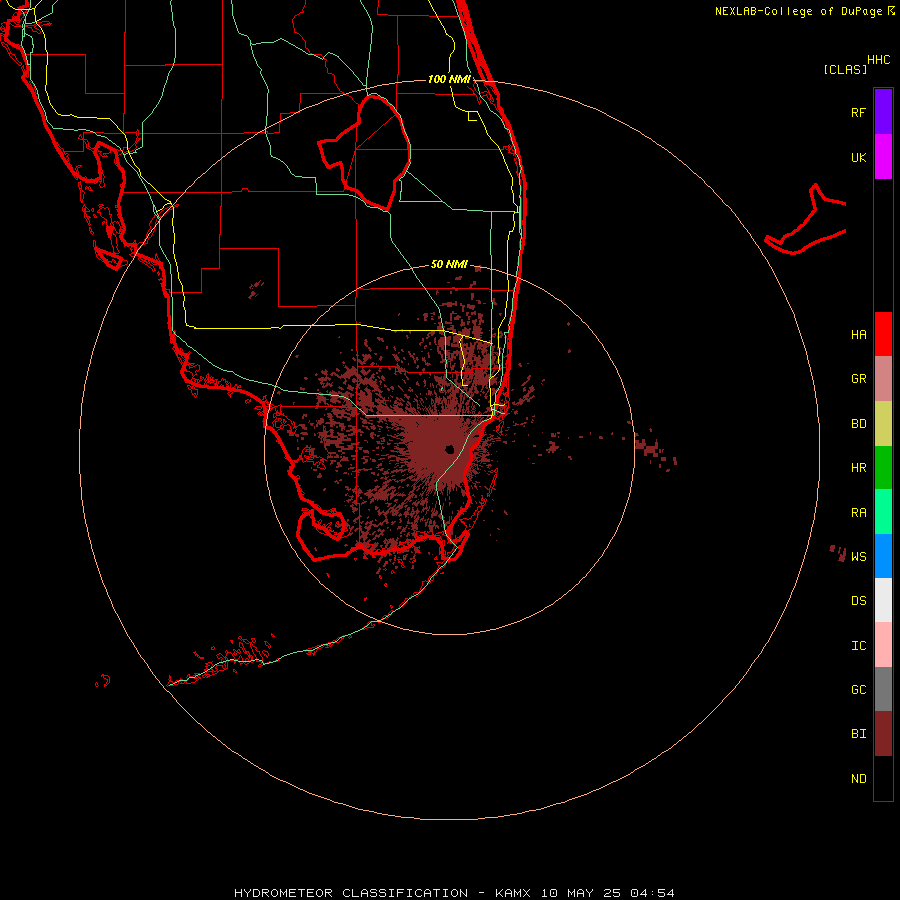This screenshot has width=900, height=900.
Task: Click the Hydrometeor Classification KAMX title caption
Action: pyautogui.click(x=454, y=893)
